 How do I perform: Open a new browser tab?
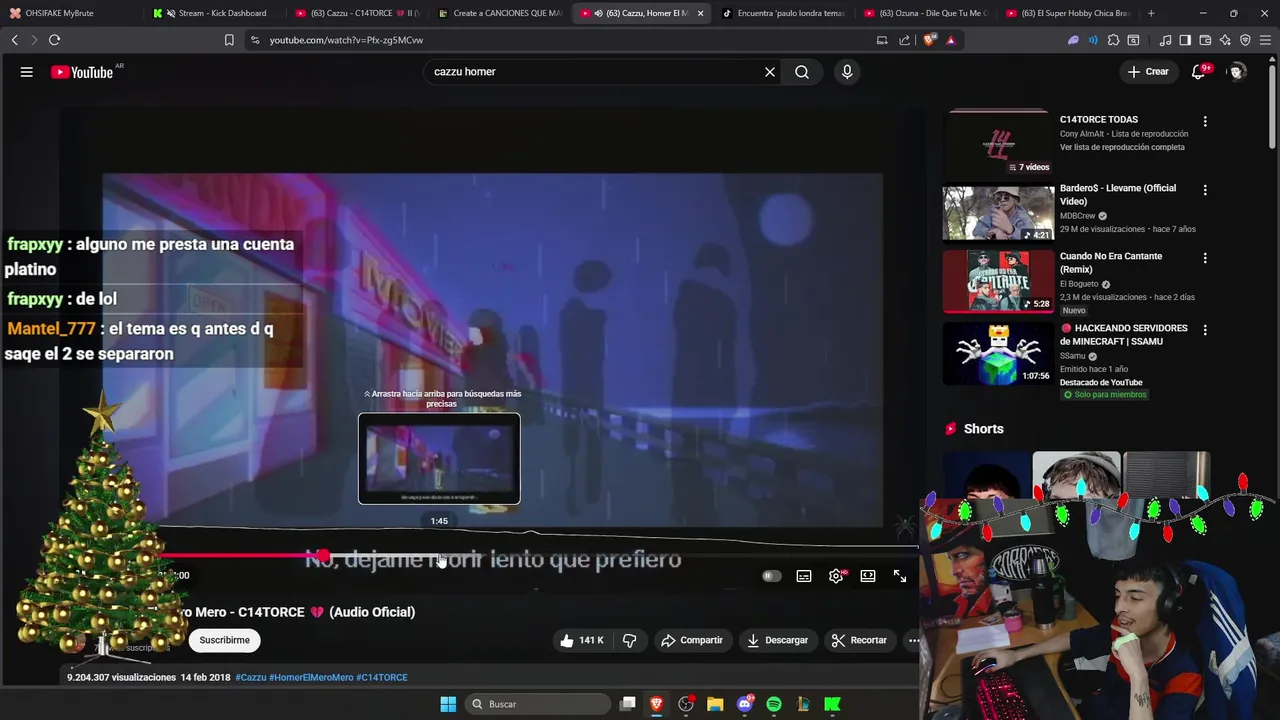(x=1151, y=13)
